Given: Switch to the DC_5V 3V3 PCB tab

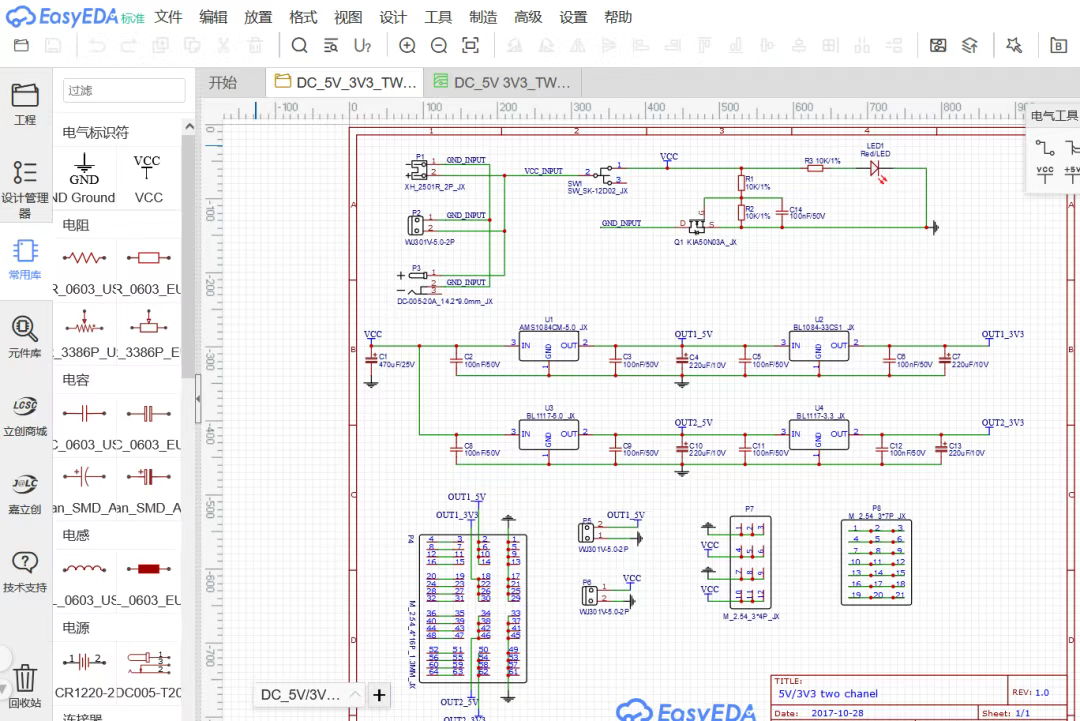Looking at the screenshot, I should (x=502, y=83).
